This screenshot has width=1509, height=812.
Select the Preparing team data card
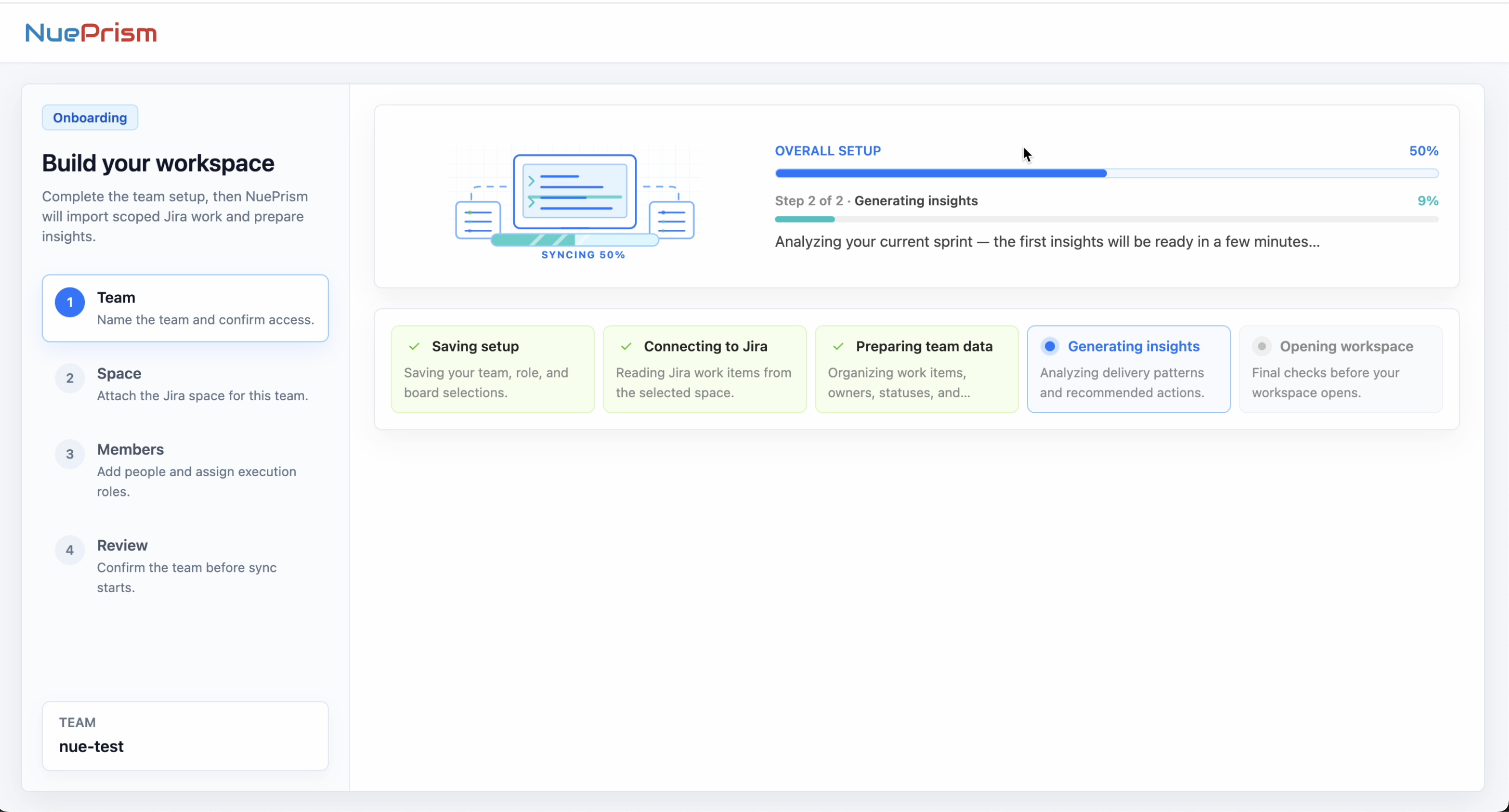click(917, 370)
